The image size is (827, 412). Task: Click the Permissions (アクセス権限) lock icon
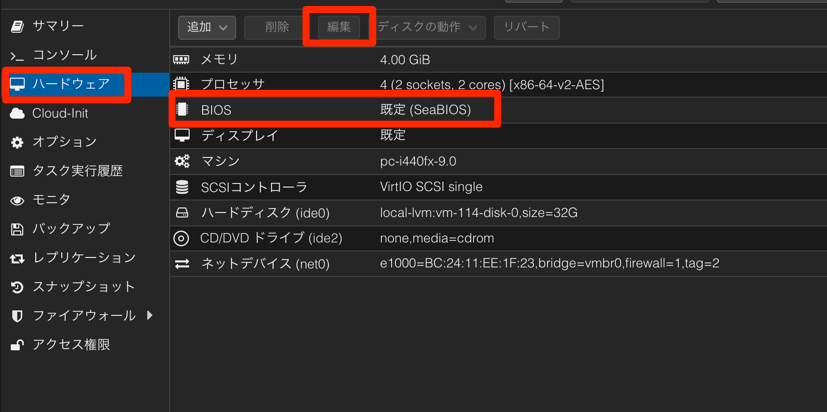click(17, 345)
